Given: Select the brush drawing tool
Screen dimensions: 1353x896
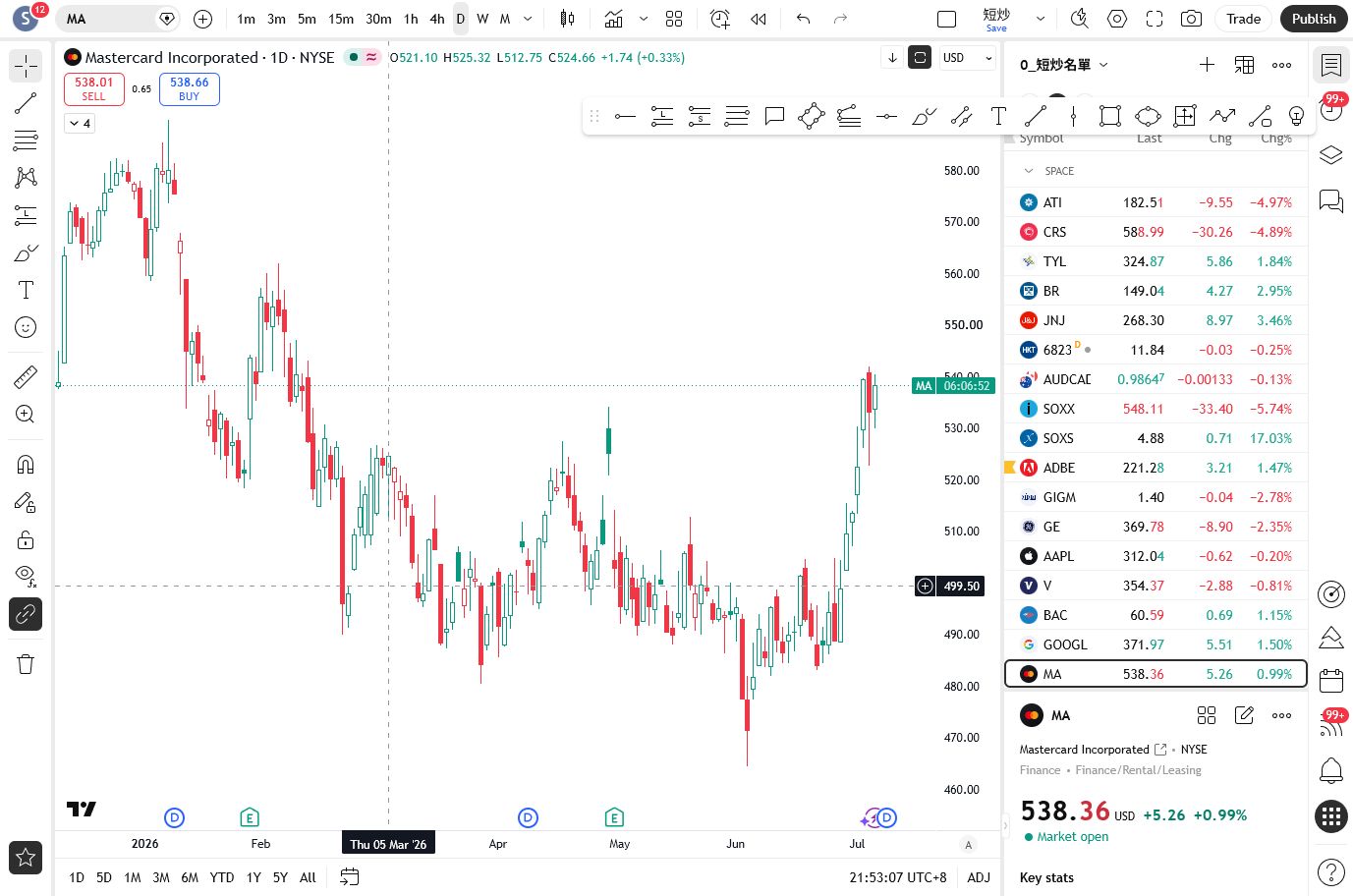Looking at the screenshot, I should [26, 252].
